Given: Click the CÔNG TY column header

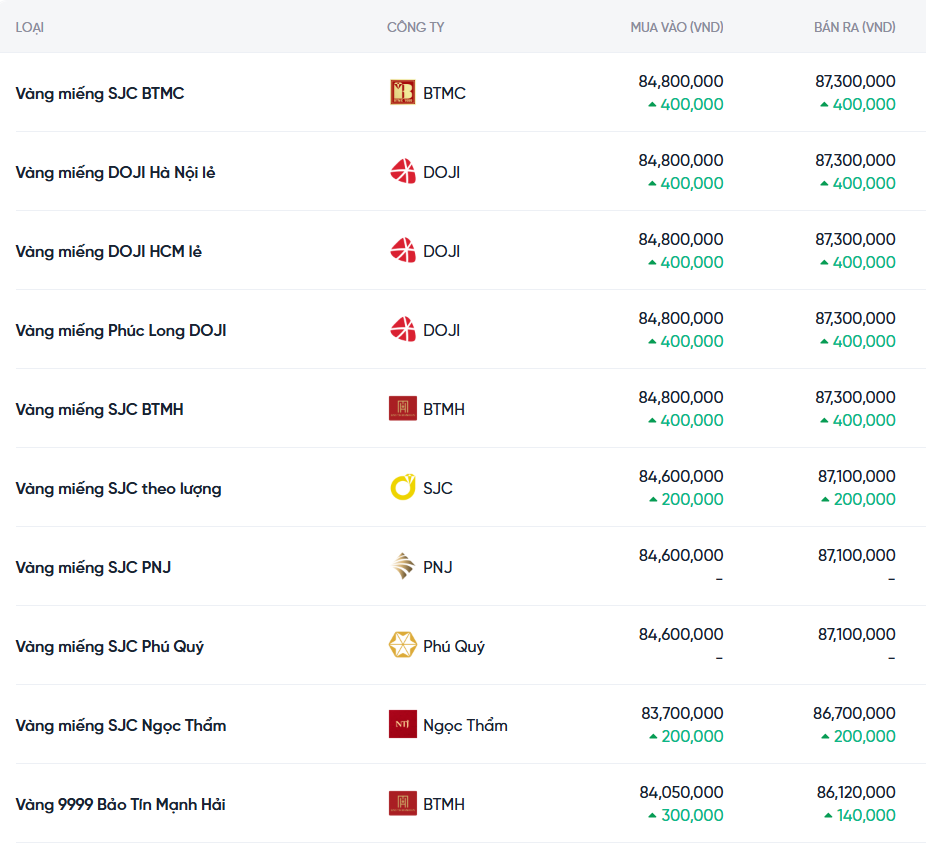Looking at the screenshot, I should (415, 27).
